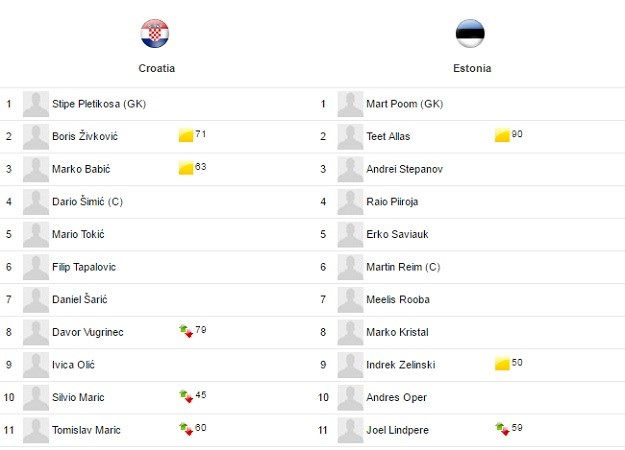This screenshot has height=450, width=625.
Task: Open Ivica Olić's player profile link
Action: click(x=73, y=365)
